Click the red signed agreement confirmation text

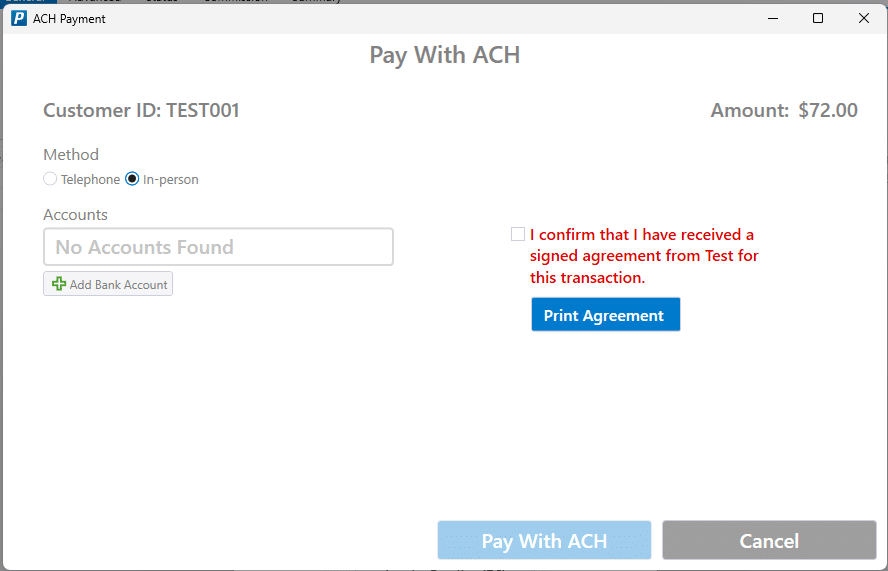pyautogui.click(x=644, y=256)
